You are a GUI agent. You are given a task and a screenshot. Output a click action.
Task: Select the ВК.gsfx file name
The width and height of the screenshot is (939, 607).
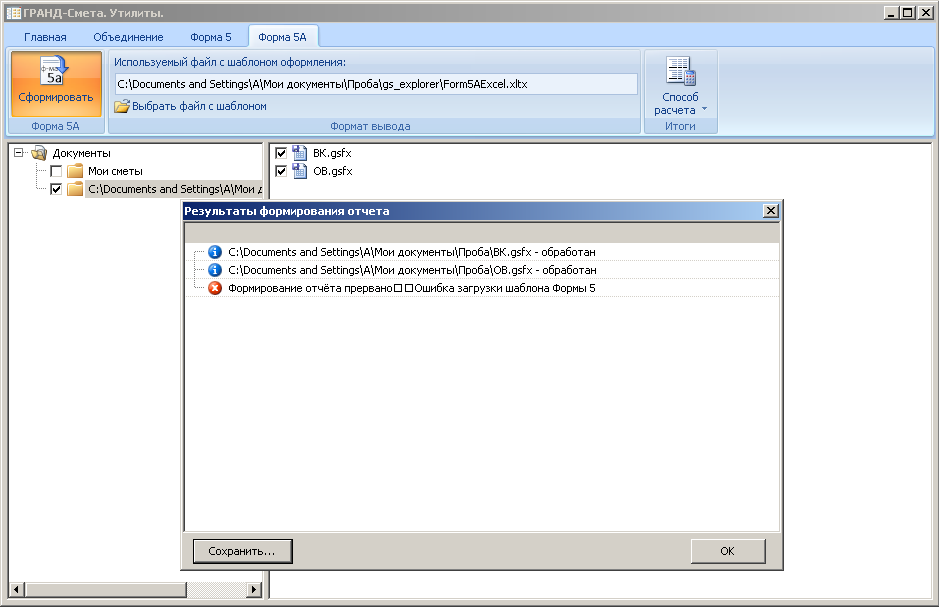(x=332, y=153)
